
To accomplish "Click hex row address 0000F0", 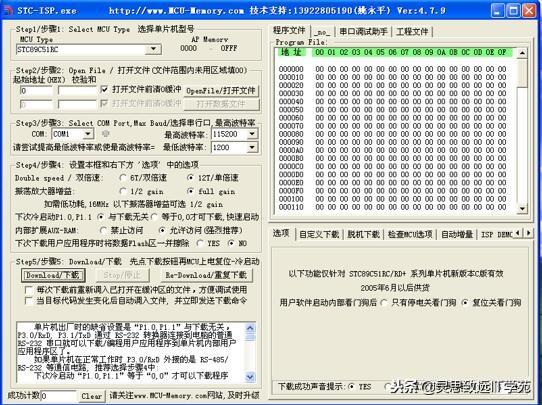I will [291, 191].
